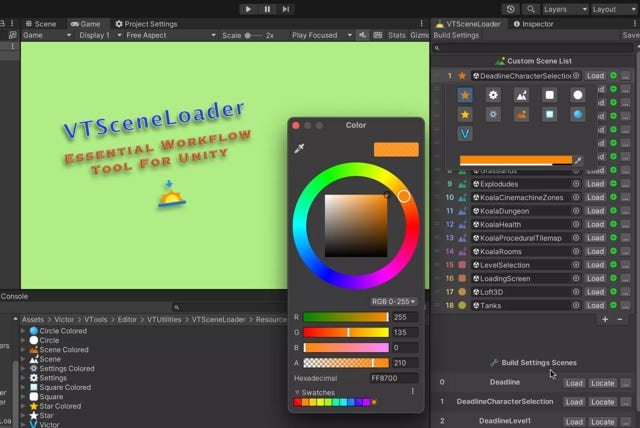
Task: Open the RGB 0-255 mode dropdown
Action: pos(393,302)
